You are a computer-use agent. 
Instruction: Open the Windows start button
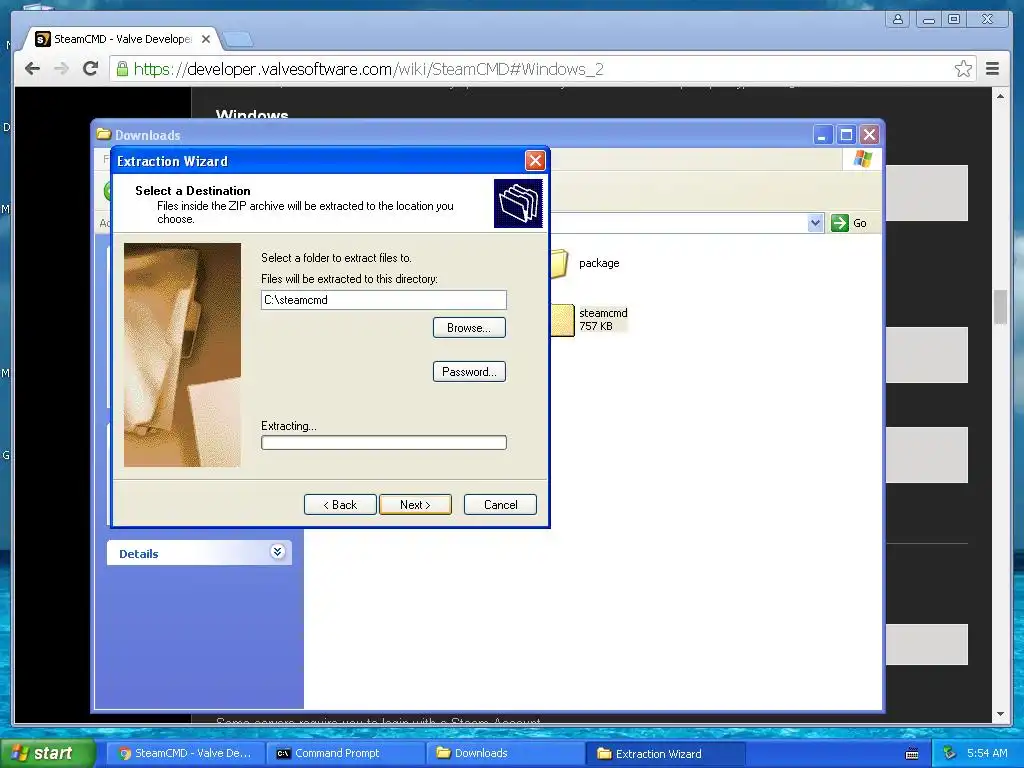(x=46, y=753)
